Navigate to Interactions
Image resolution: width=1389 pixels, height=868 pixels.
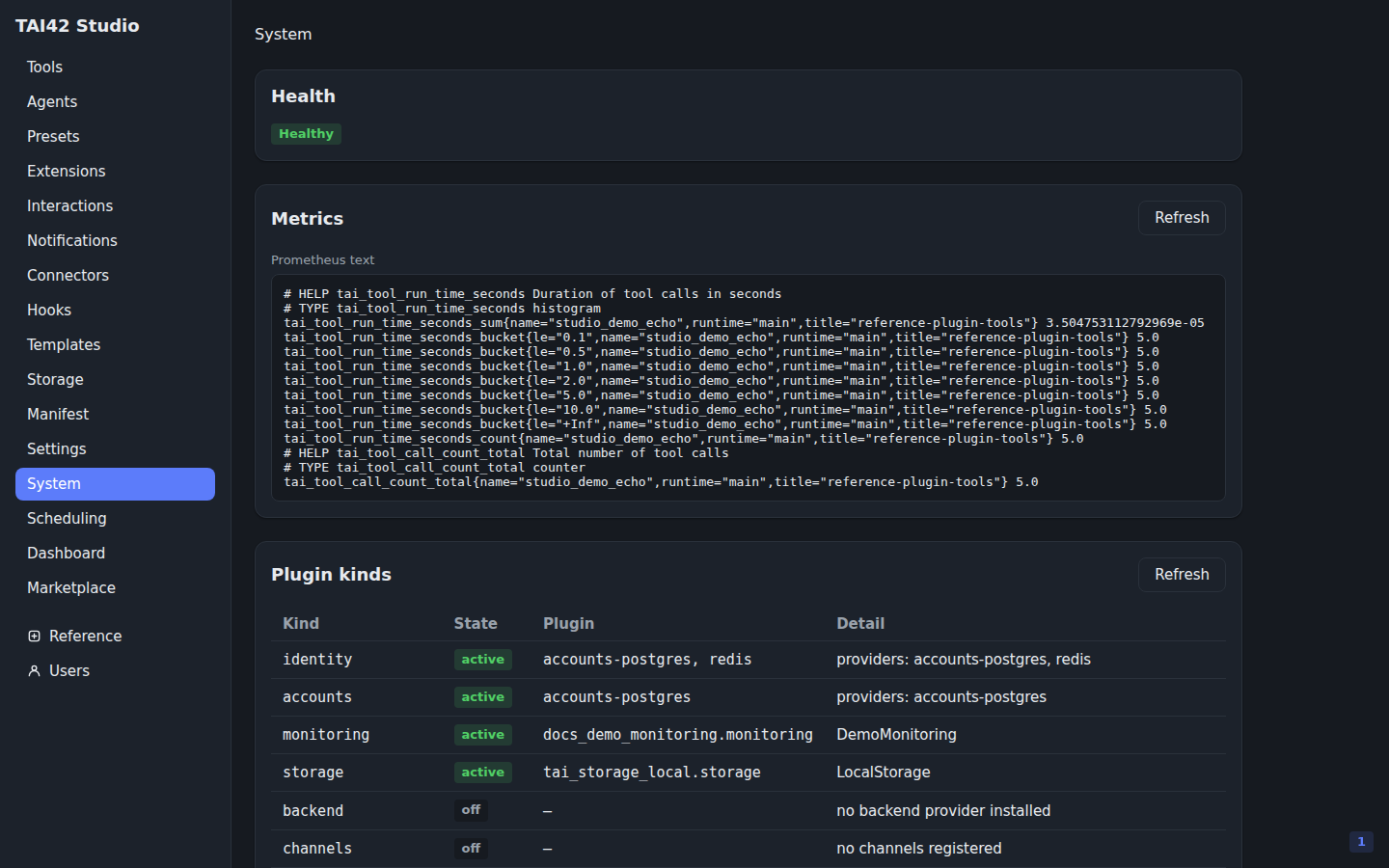click(x=115, y=206)
